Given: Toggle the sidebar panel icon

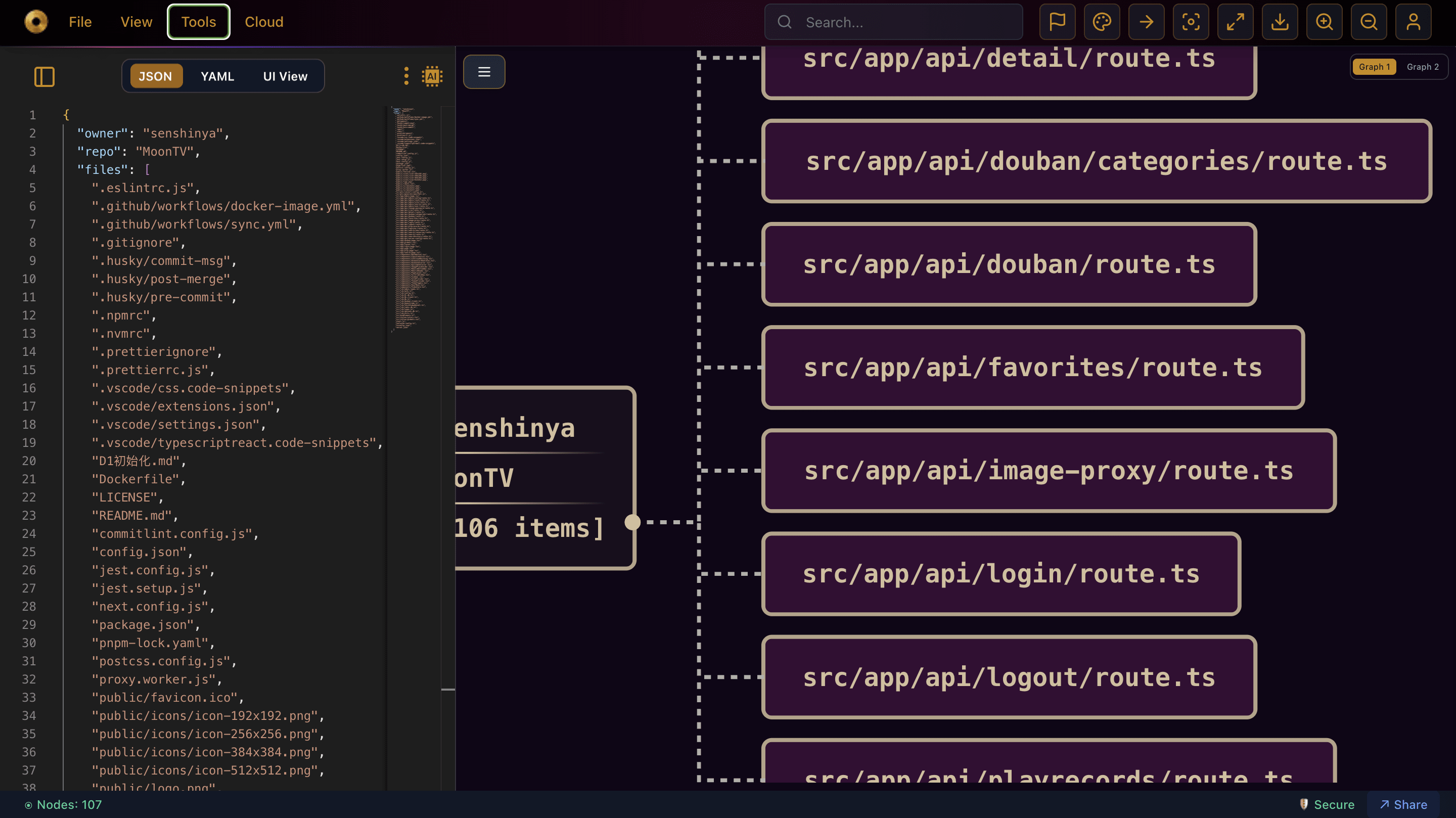Looking at the screenshot, I should (x=44, y=76).
